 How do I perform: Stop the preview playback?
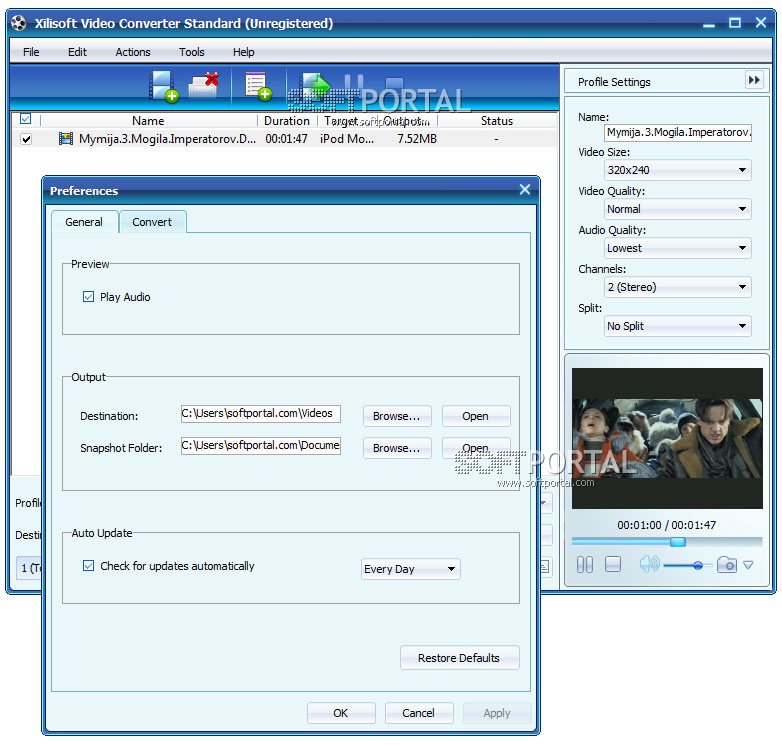pyautogui.click(x=612, y=564)
